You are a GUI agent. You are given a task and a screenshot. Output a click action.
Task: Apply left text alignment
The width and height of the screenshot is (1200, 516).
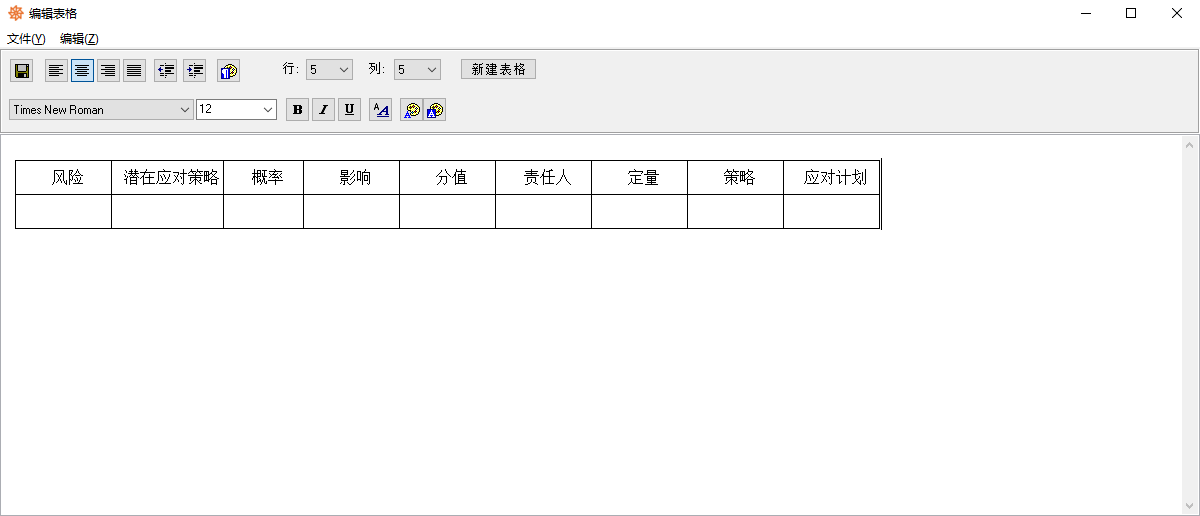pos(56,71)
